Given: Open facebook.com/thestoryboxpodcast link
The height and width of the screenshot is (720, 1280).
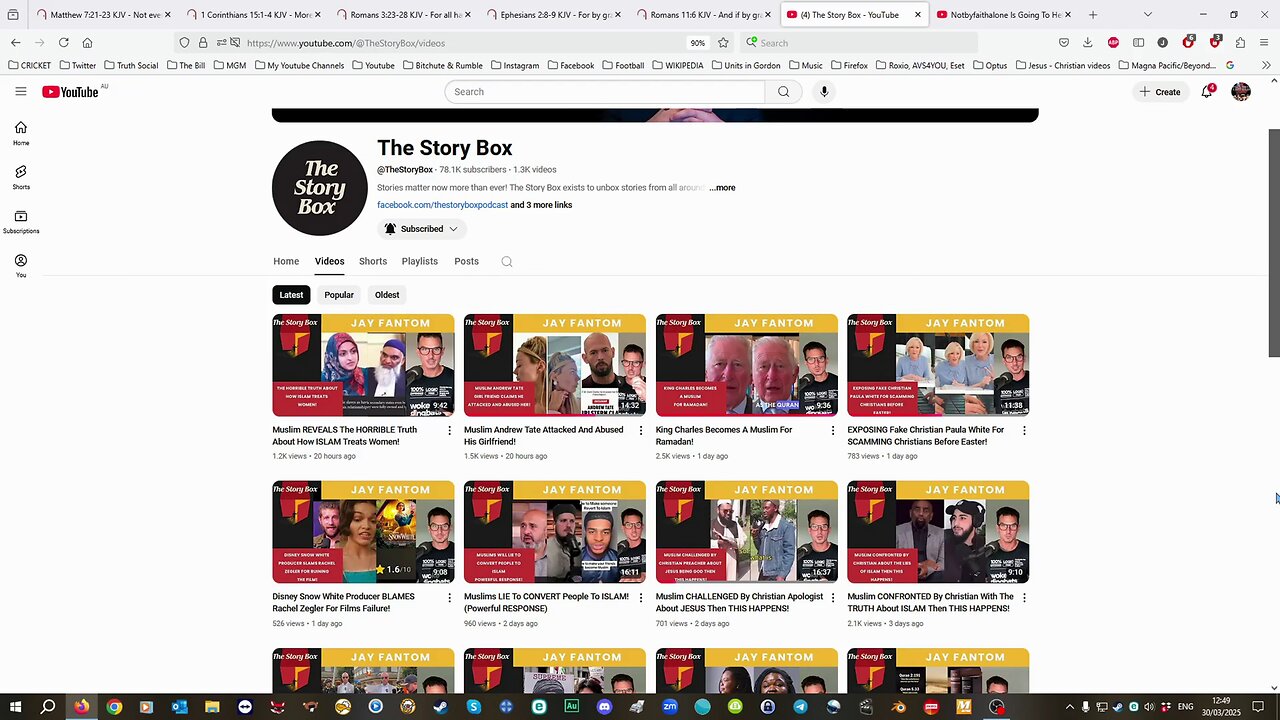Looking at the screenshot, I should 442,205.
